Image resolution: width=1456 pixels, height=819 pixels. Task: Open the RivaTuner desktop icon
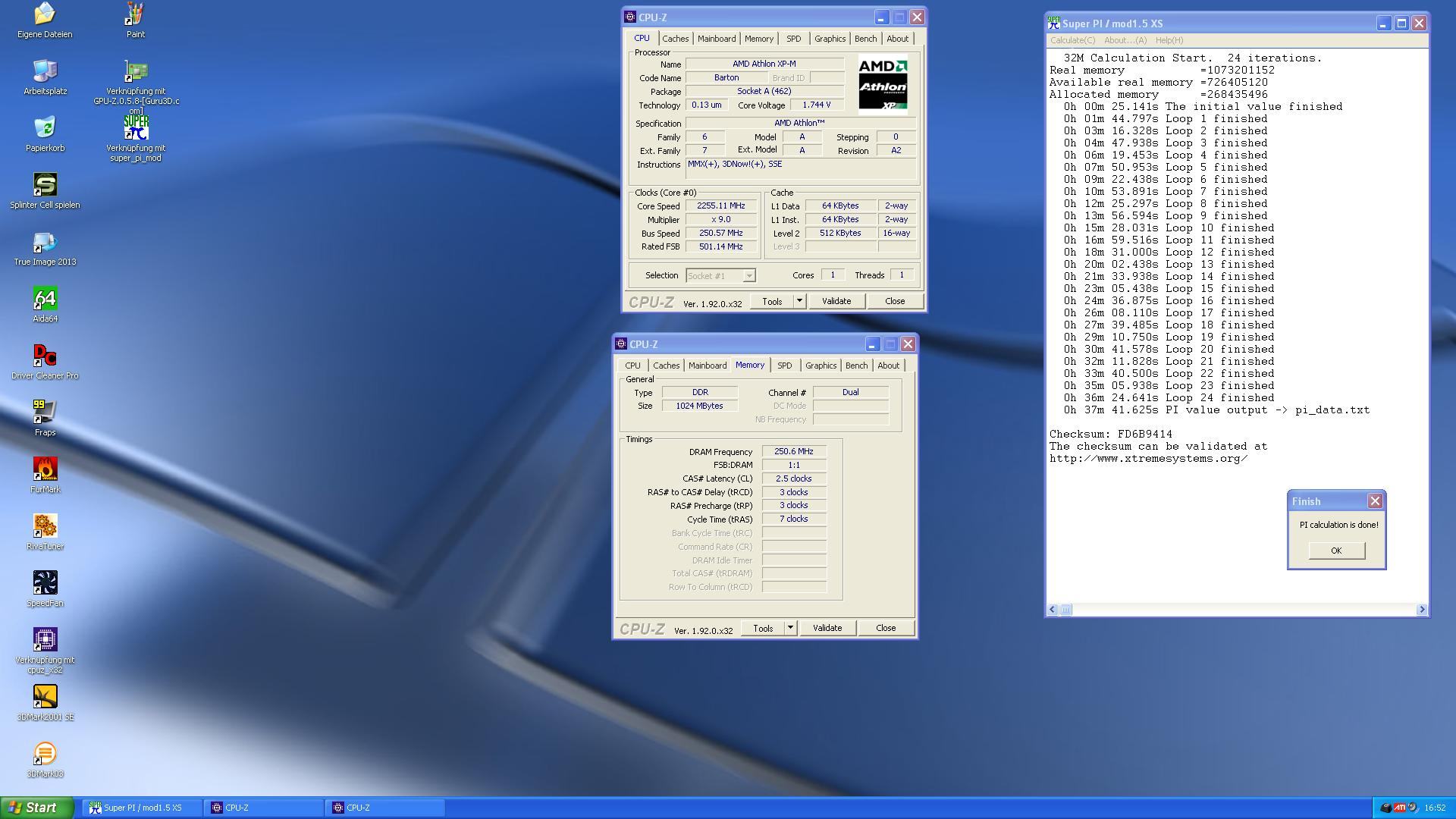pos(45,526)
